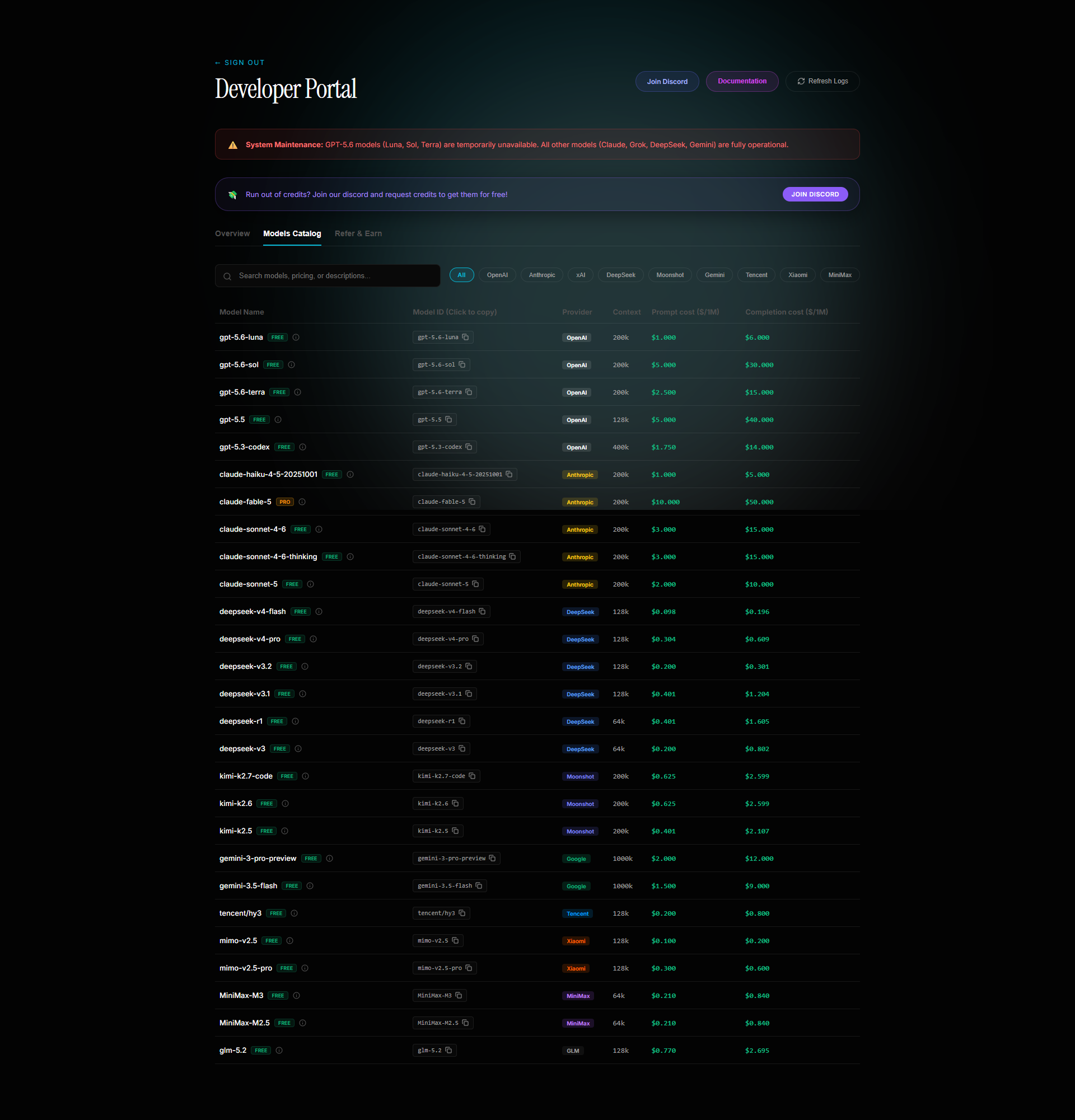Show info for tencent/hy3

[x=295, y=913]
